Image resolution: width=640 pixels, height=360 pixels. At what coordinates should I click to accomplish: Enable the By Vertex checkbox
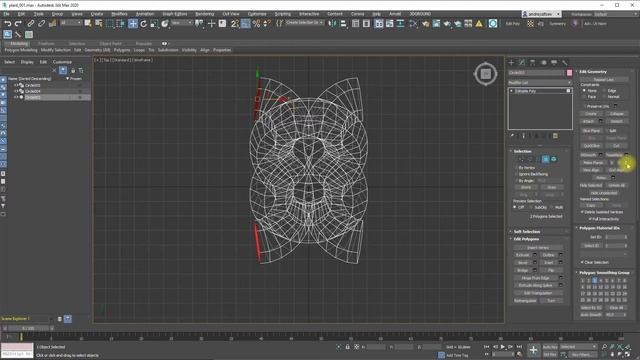[x=516, y=168]
